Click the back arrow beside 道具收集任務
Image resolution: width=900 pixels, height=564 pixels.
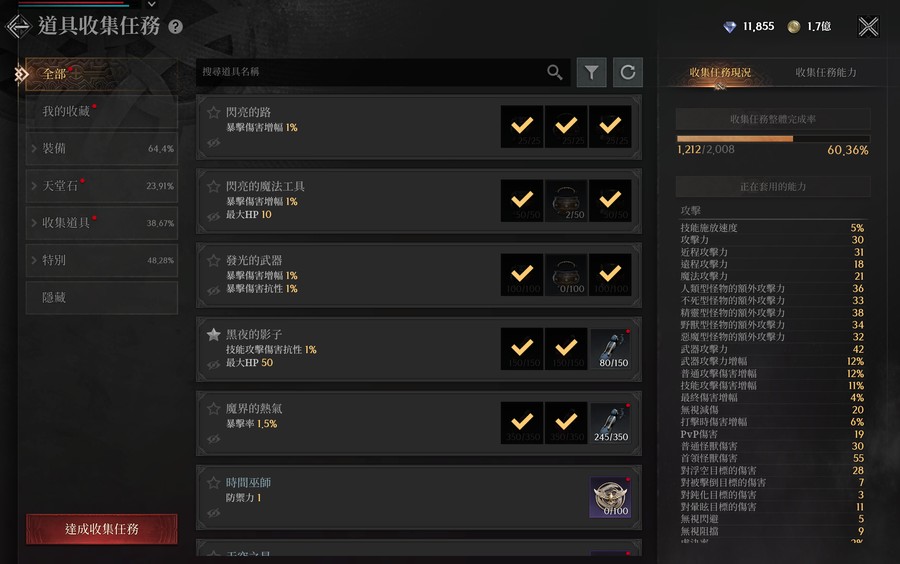[18, 26]
